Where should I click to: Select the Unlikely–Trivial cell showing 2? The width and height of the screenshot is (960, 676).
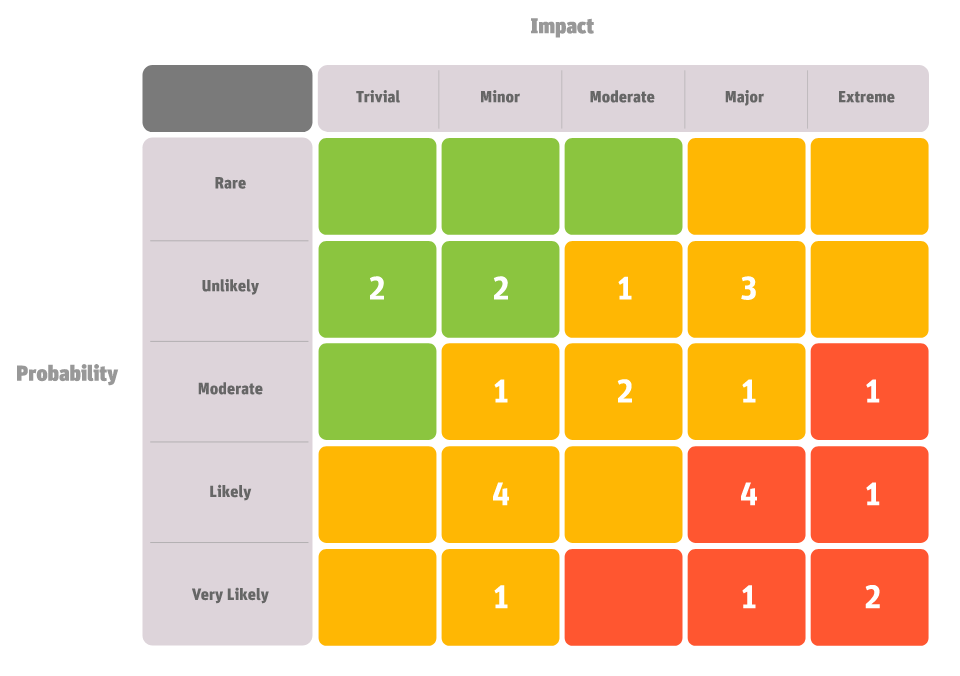tap(377, 289)
